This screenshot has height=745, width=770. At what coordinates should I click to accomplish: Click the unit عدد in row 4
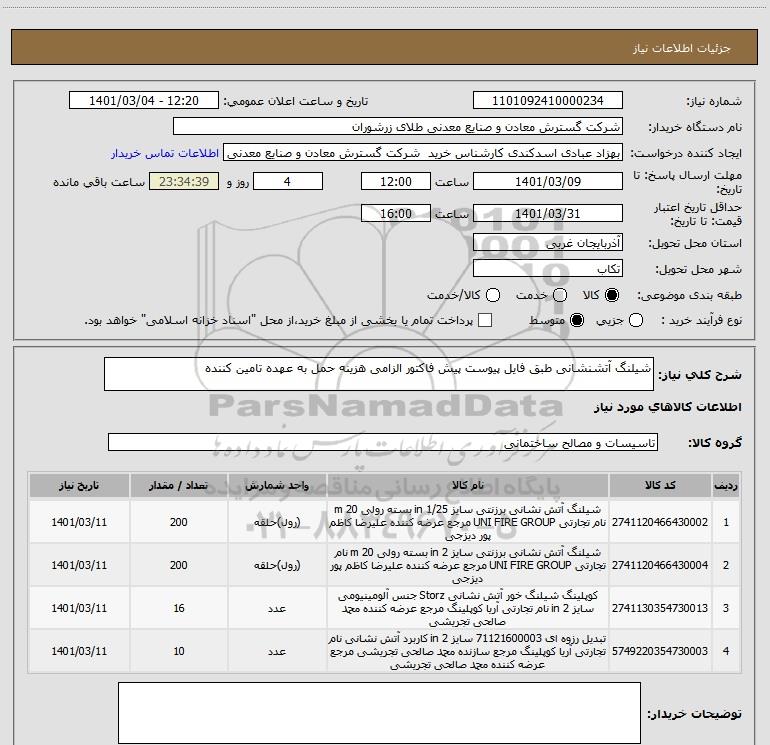click(277, 652)
